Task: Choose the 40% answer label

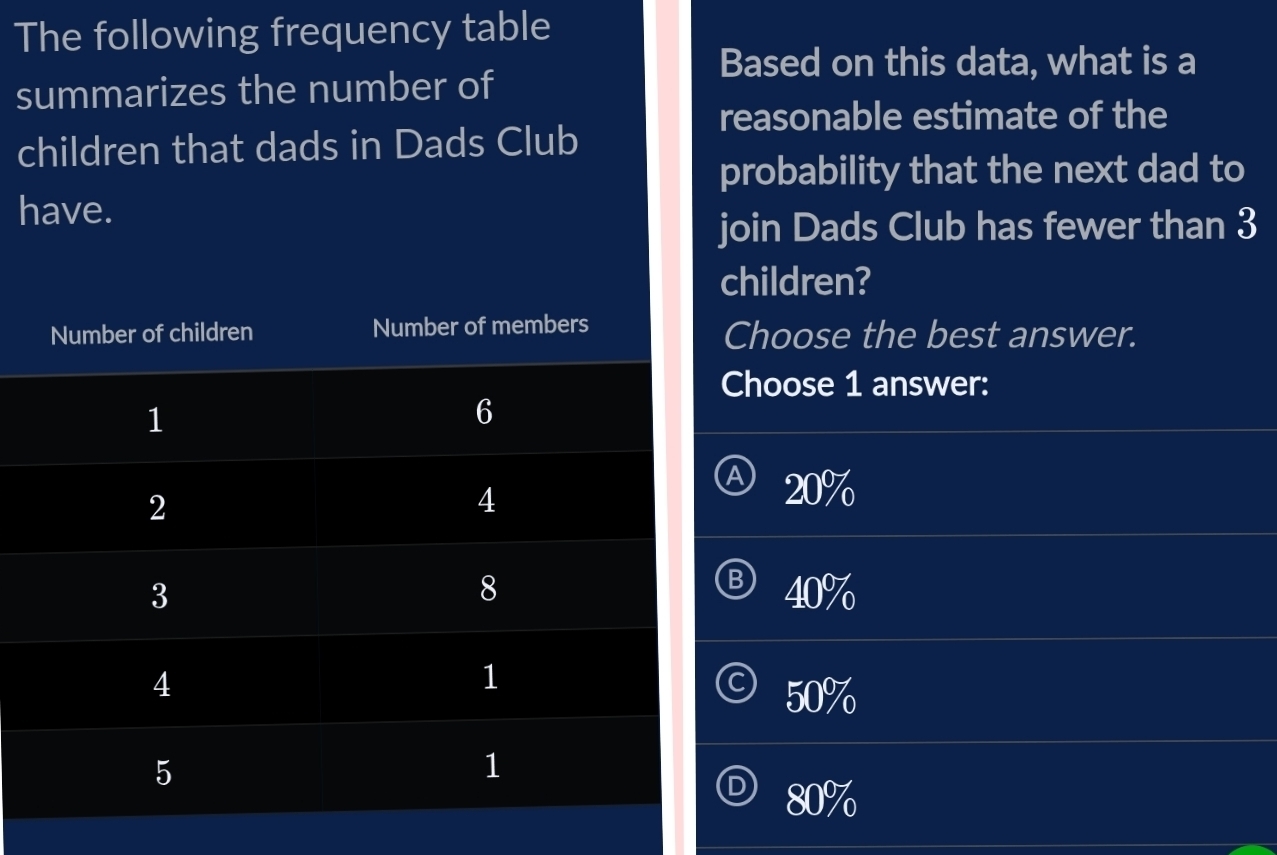Action: point(820,596)
